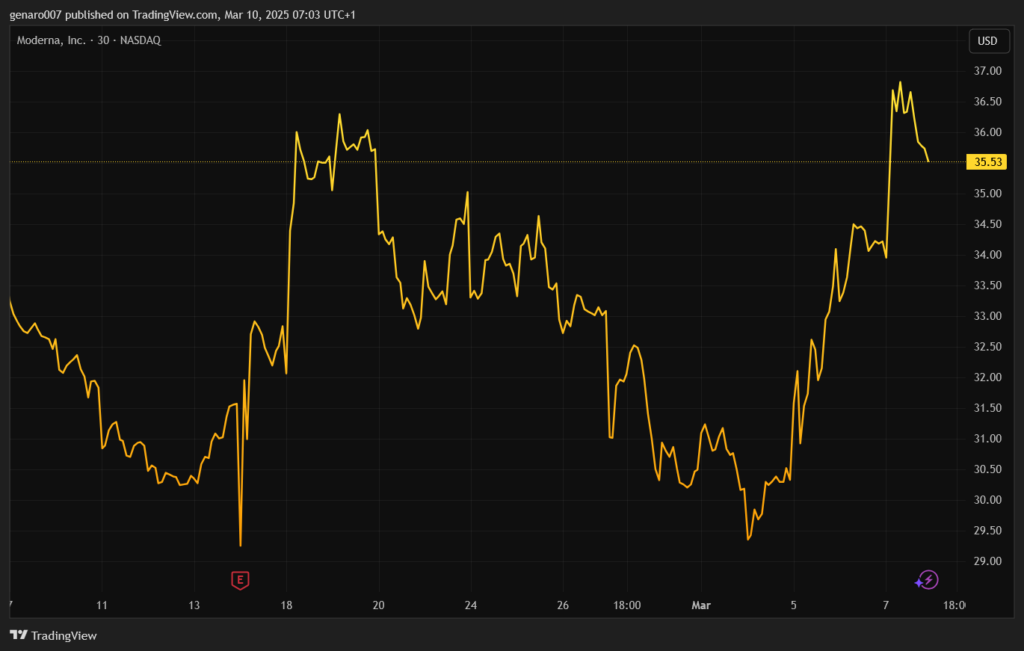
Task: Click the 36.00 price axis label
Action: pyautogui.click(x=986, y=132)
